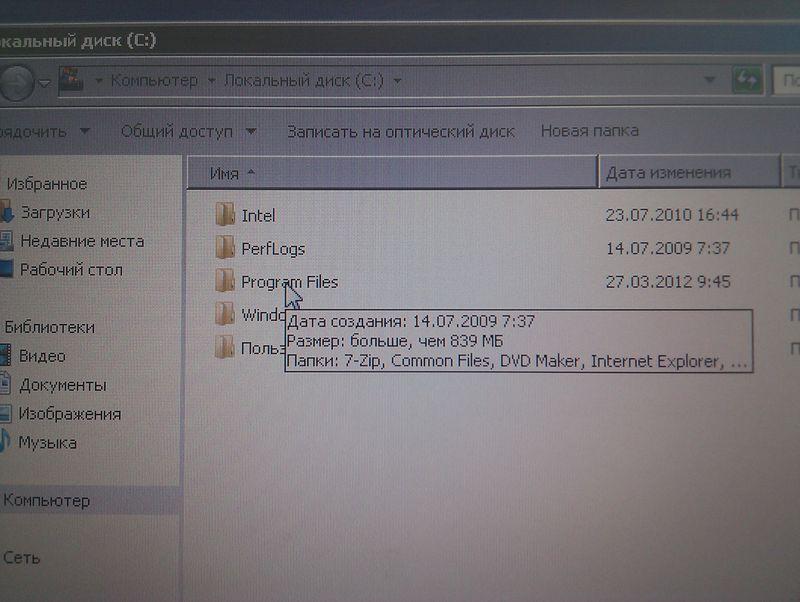Open the Общий доступ menu
The image size is (800, 602).
(188, 132)
